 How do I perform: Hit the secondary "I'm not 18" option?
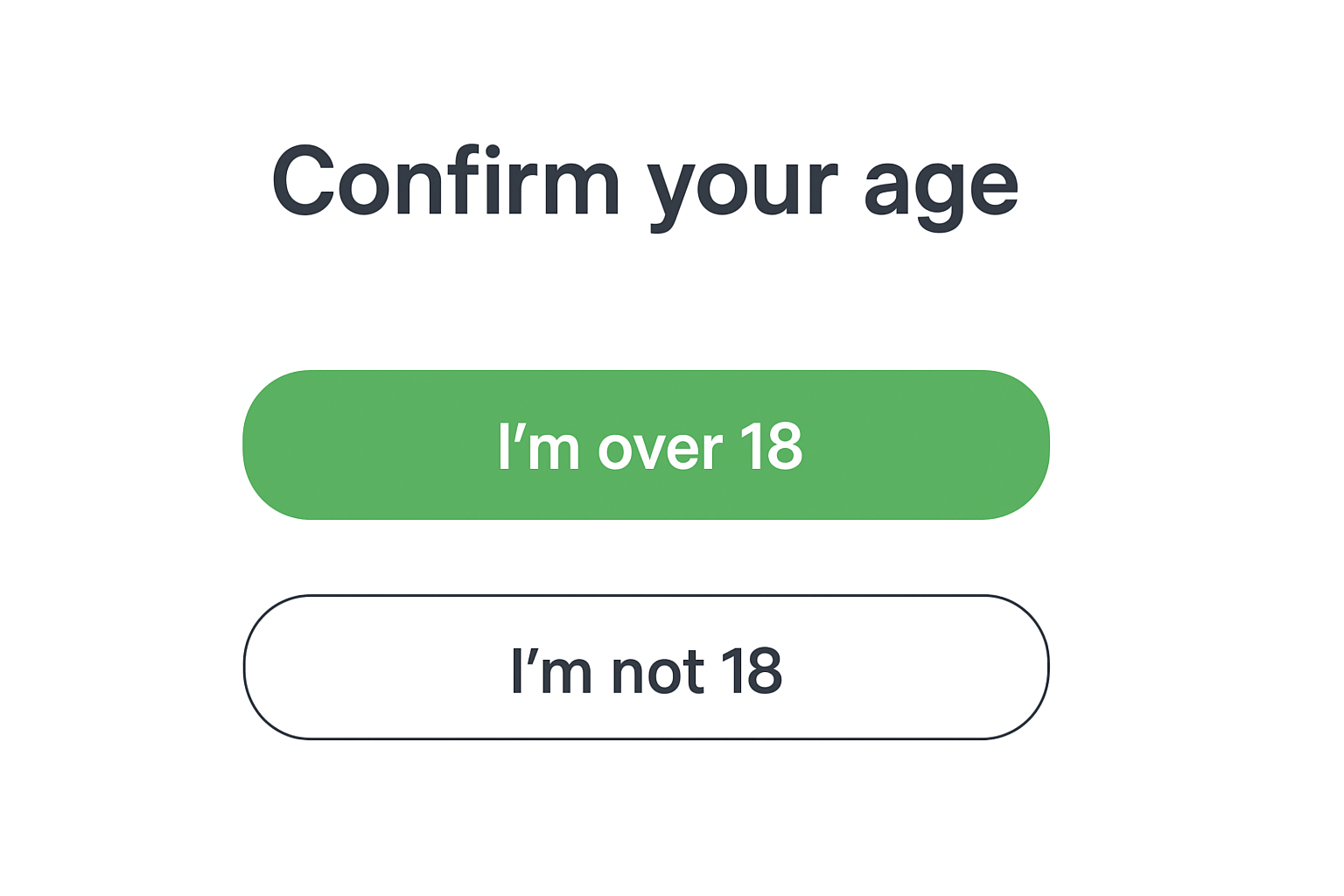[x=646, y=668]
